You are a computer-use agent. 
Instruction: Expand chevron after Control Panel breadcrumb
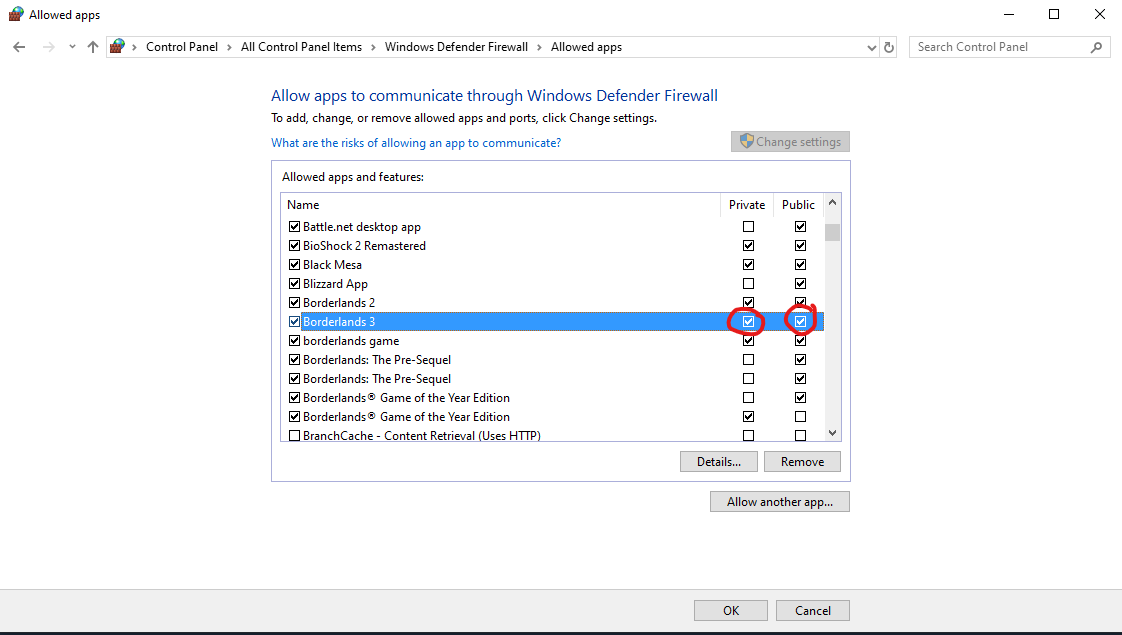pyautogui.click(x=229, y=47)
